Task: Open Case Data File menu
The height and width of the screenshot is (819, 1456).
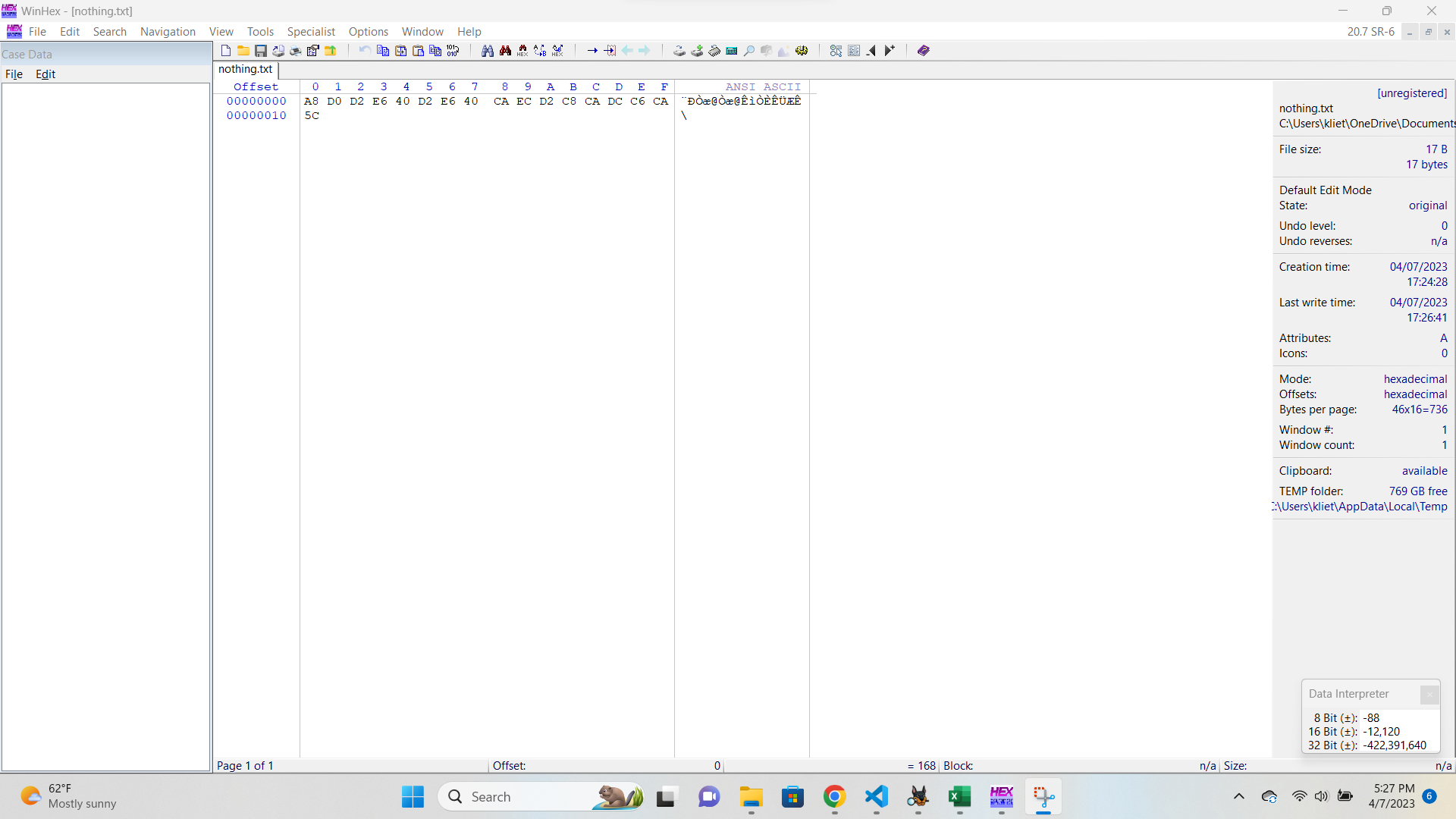Action: tap(14, 74)
